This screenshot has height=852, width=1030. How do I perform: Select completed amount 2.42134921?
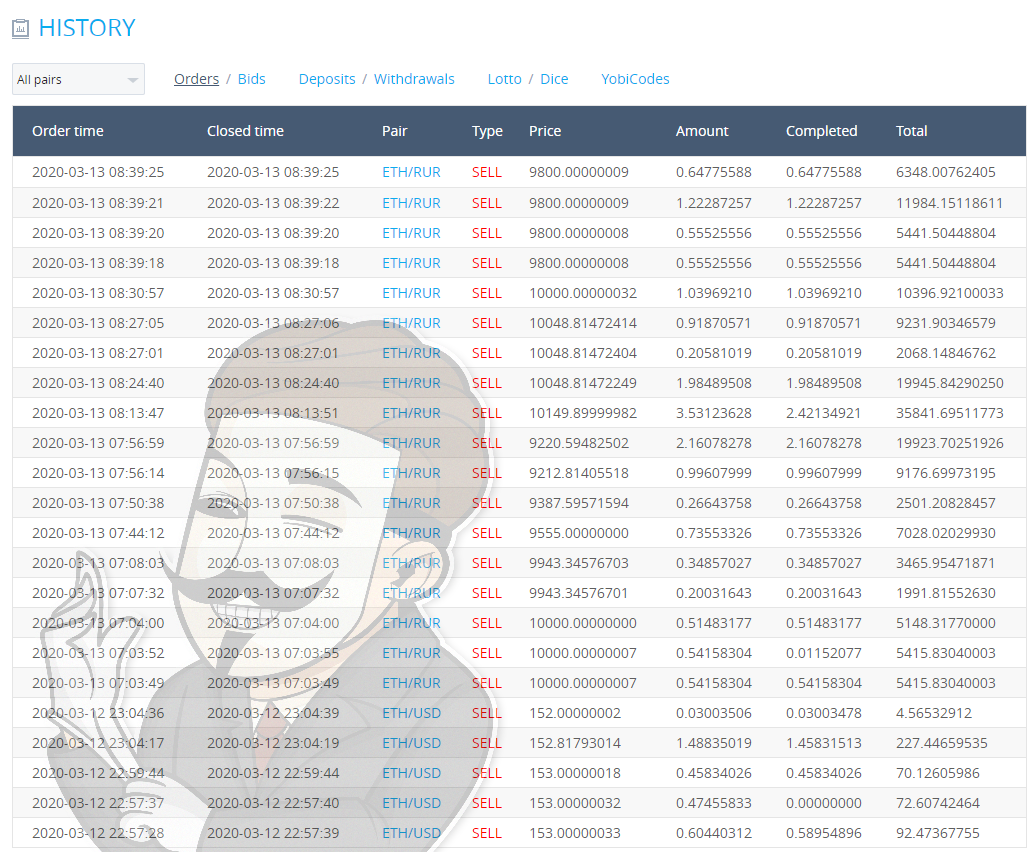click(x=824, y=413)
